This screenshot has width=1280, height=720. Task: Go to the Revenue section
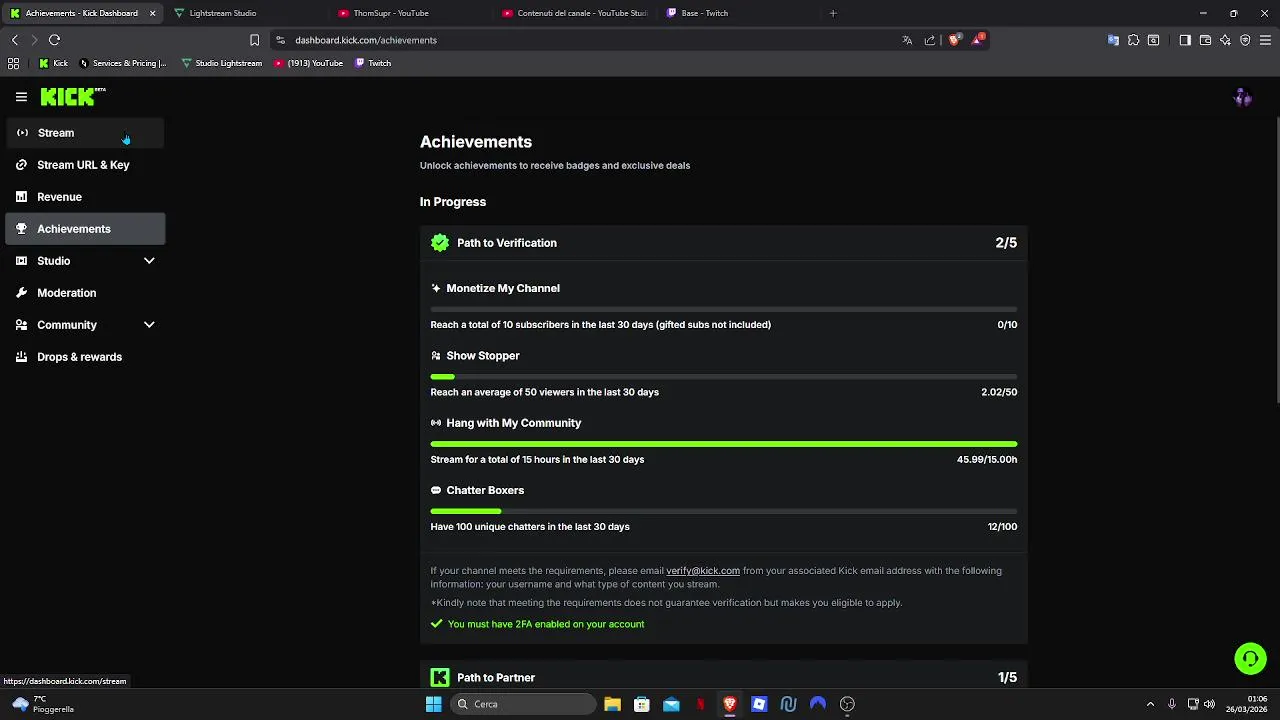coord(85,197)
